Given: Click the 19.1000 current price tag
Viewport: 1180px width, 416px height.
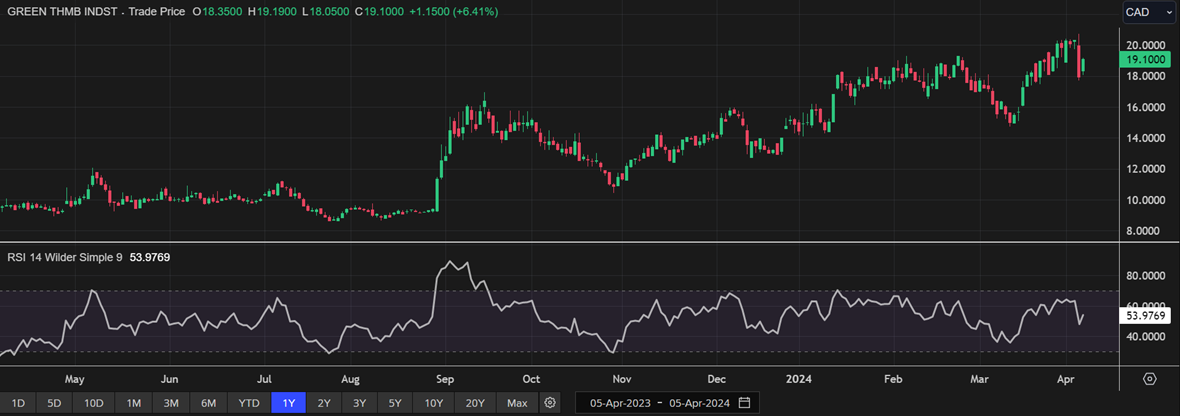Looking at the screenshot, I should 1147,59.
